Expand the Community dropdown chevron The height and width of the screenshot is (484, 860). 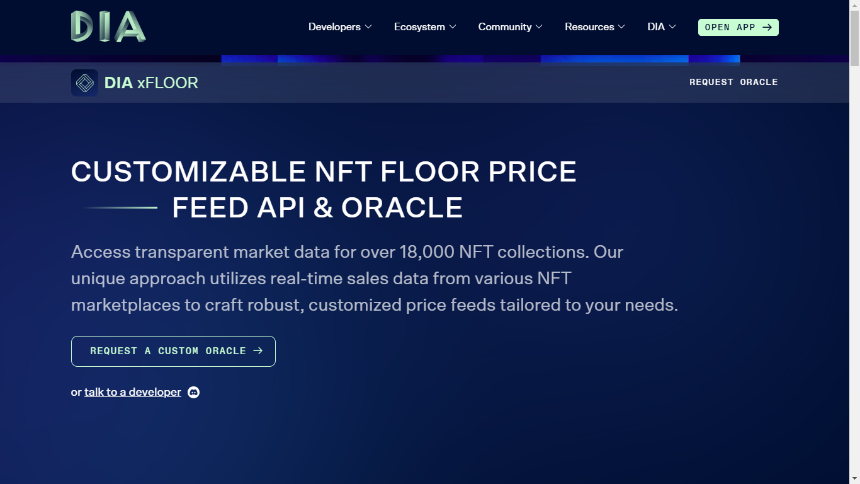[x=539, y=27]
